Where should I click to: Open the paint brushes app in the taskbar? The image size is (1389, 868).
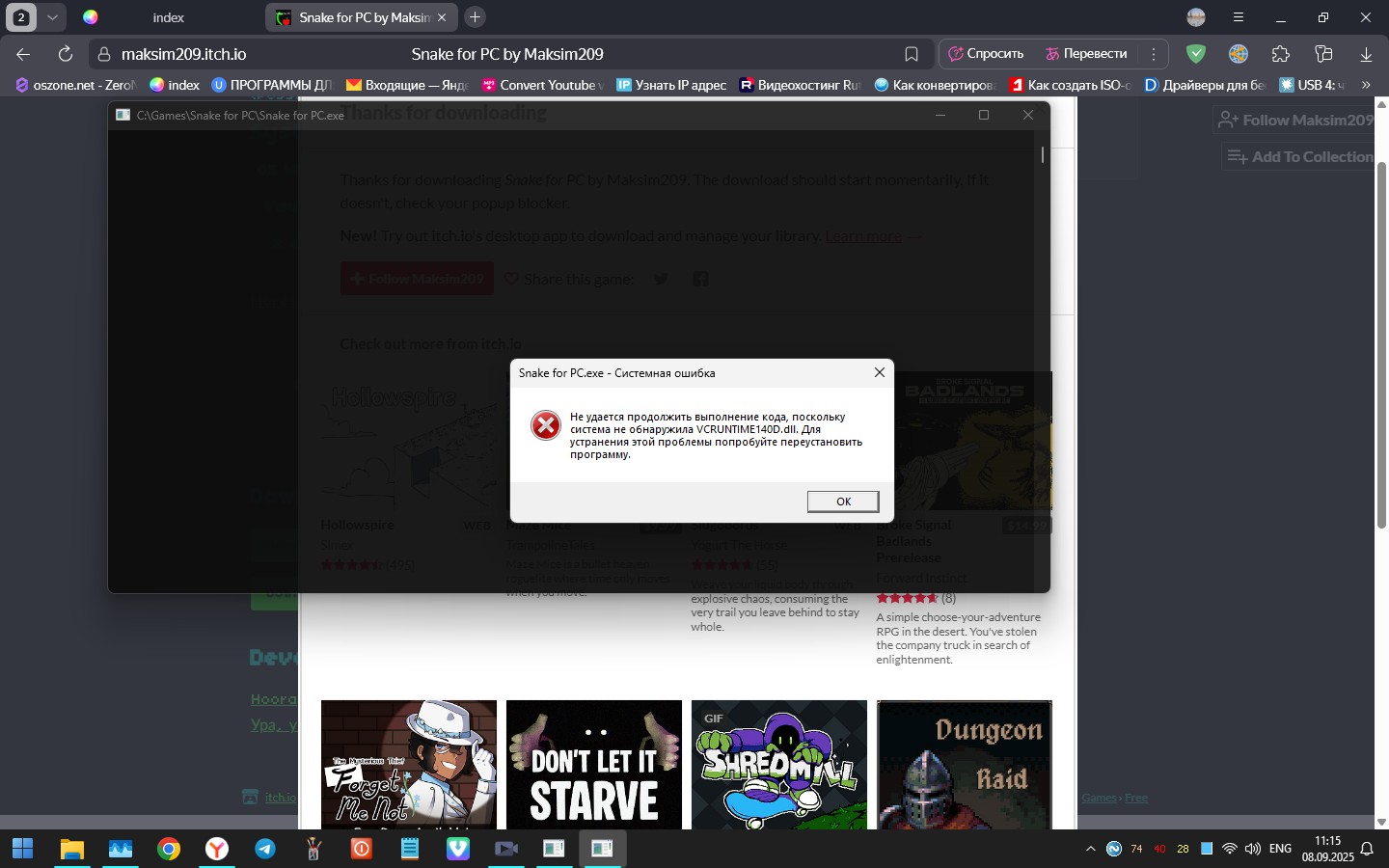pos(313,849)
